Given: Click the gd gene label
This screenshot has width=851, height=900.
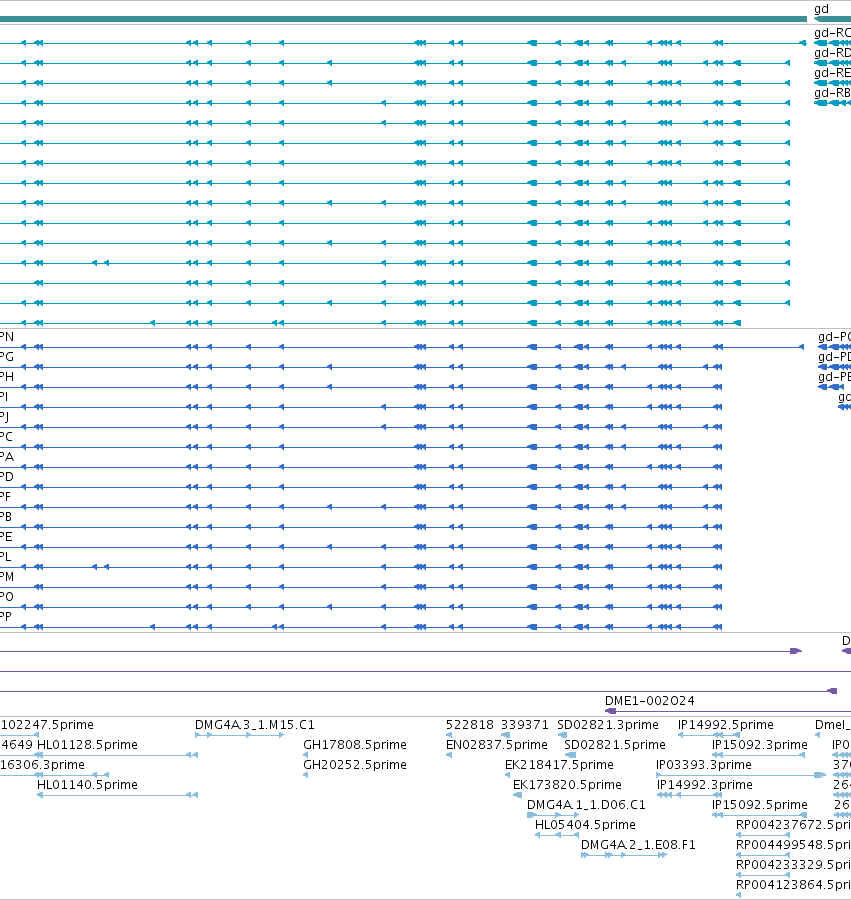Looking at the screenshot, I should pyautogui.click(x=821, y=9).
